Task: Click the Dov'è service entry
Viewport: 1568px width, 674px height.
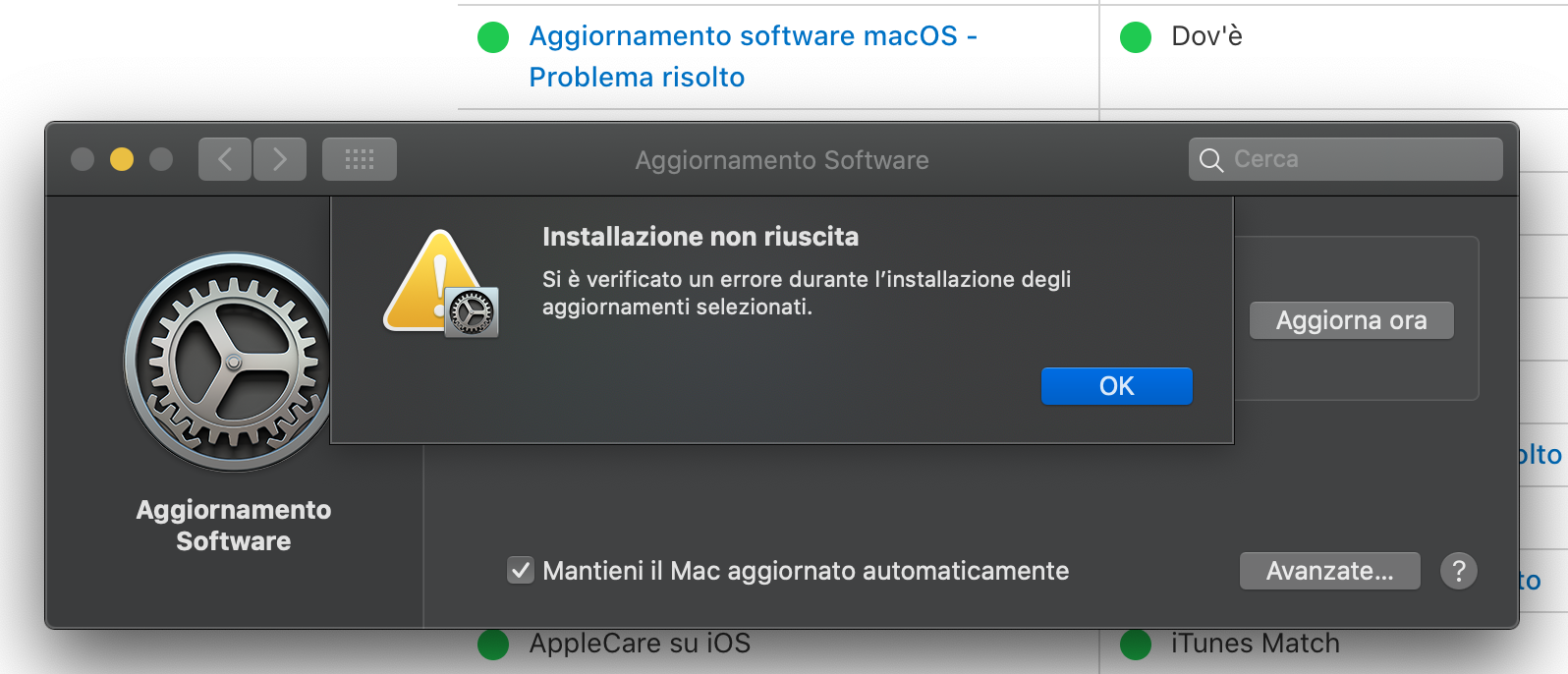Action: pos(1206,36)
